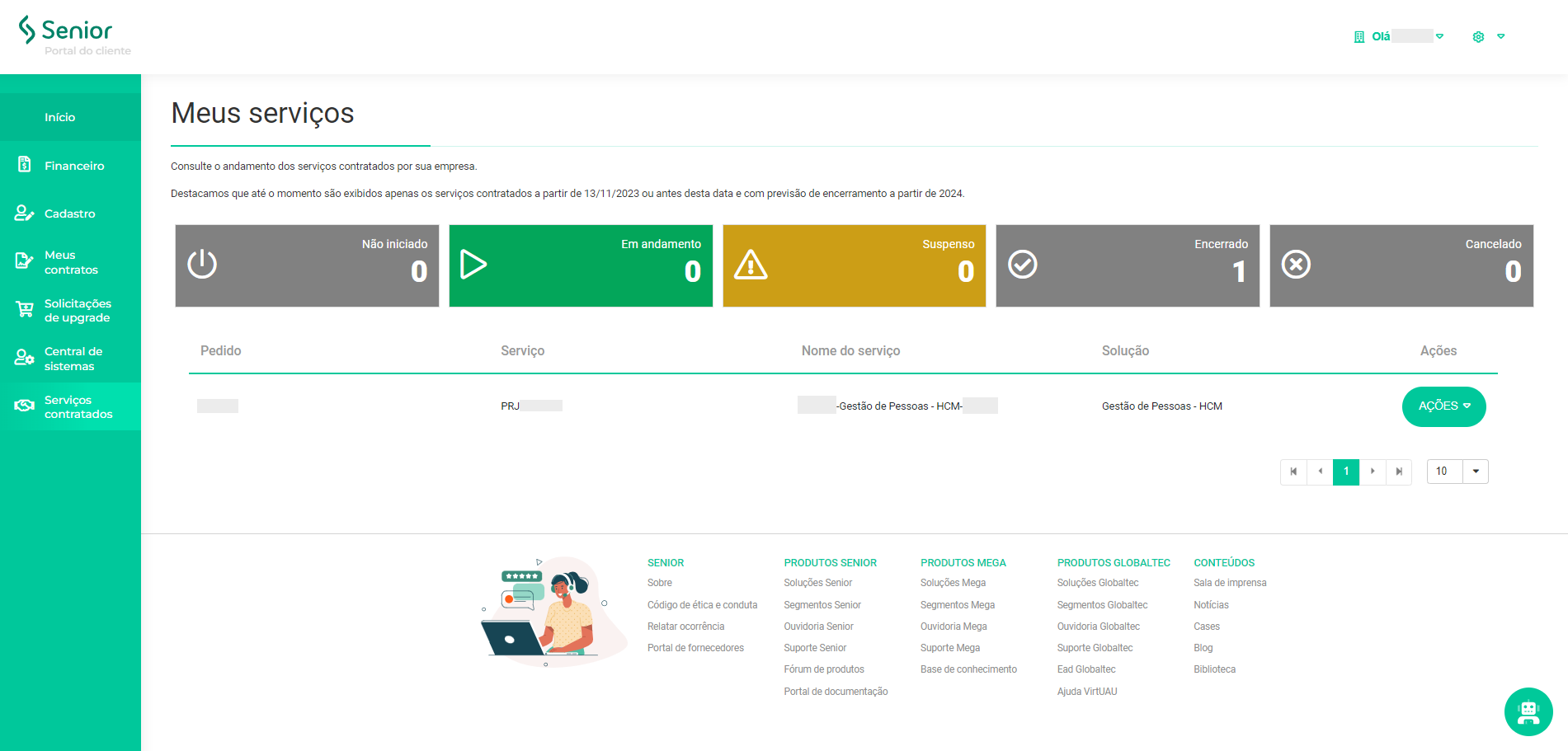Screen dimensions: 1568x751
Task: Open Cadastro in the sidebar
Action: [x=70, y=214]
